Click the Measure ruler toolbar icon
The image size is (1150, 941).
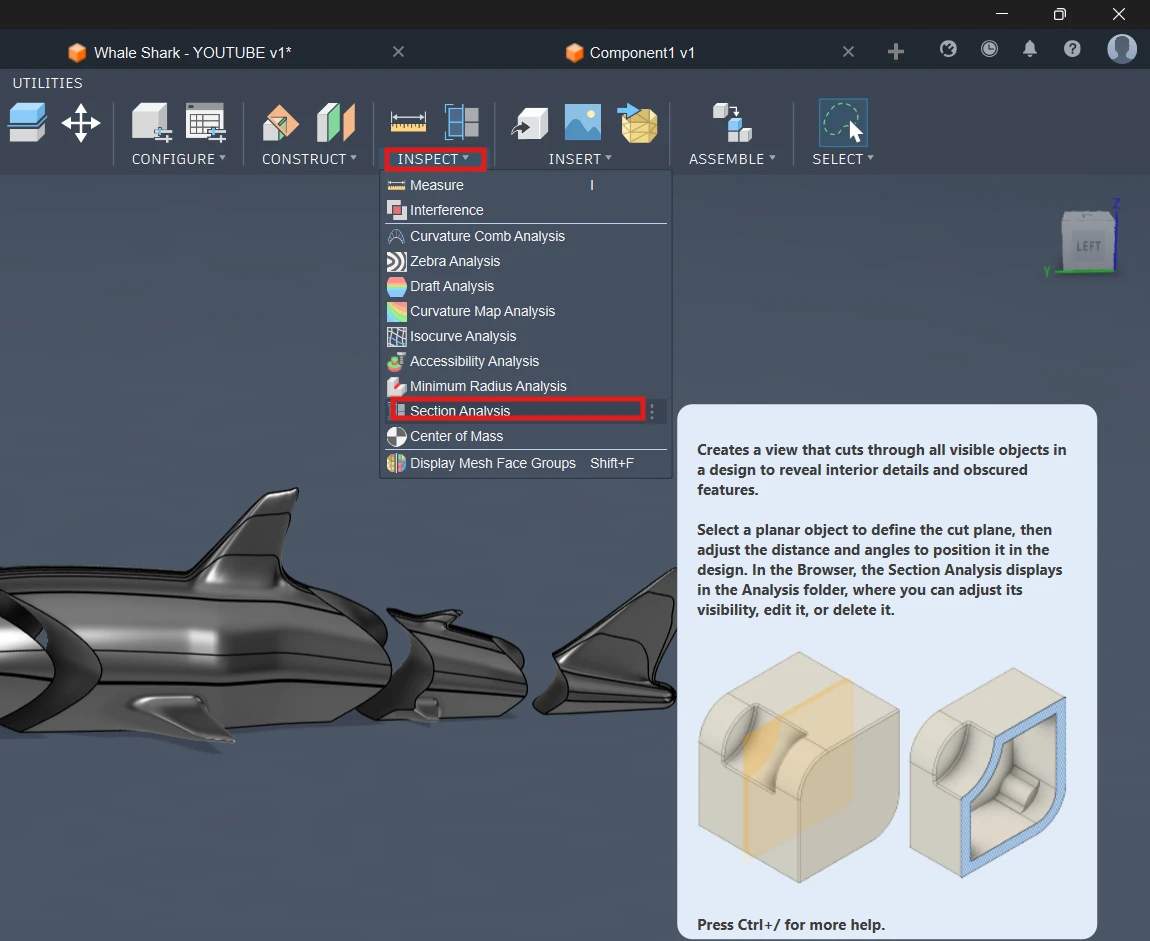408,122
